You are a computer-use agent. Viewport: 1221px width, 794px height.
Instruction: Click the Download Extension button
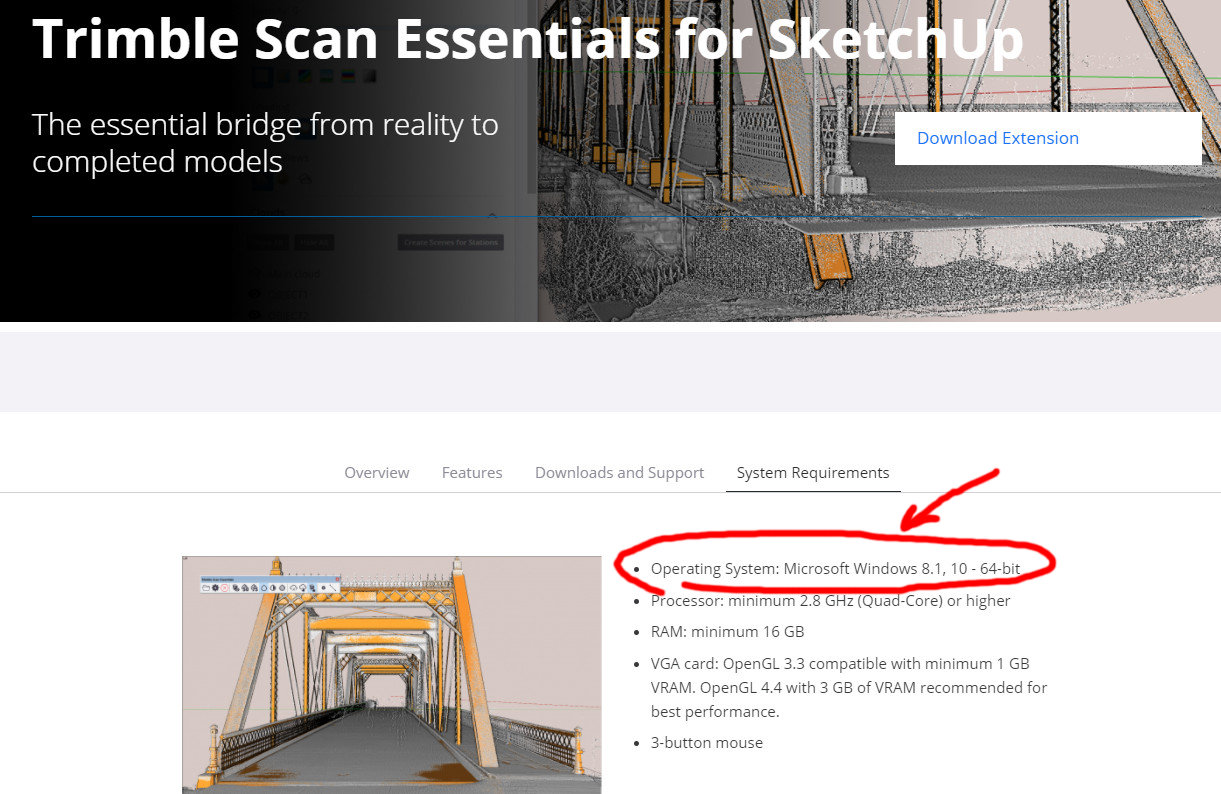click(1048, 138)
